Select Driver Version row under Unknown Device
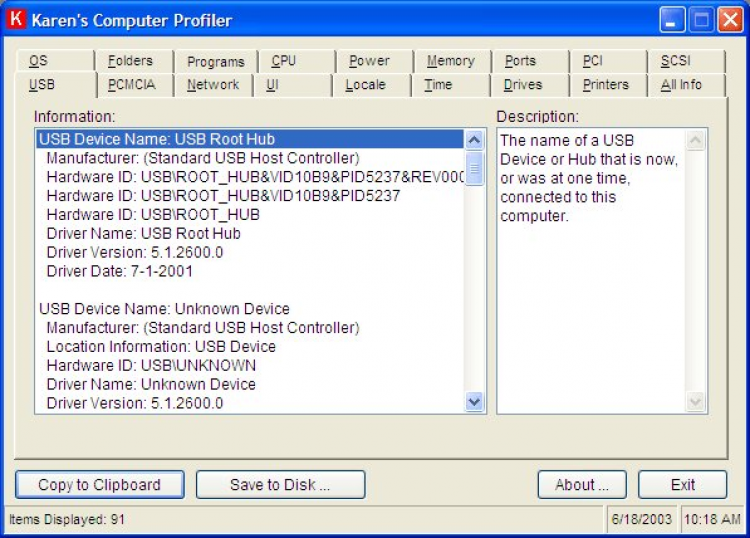This screenshot has height=538, width=750. [250, 403]
